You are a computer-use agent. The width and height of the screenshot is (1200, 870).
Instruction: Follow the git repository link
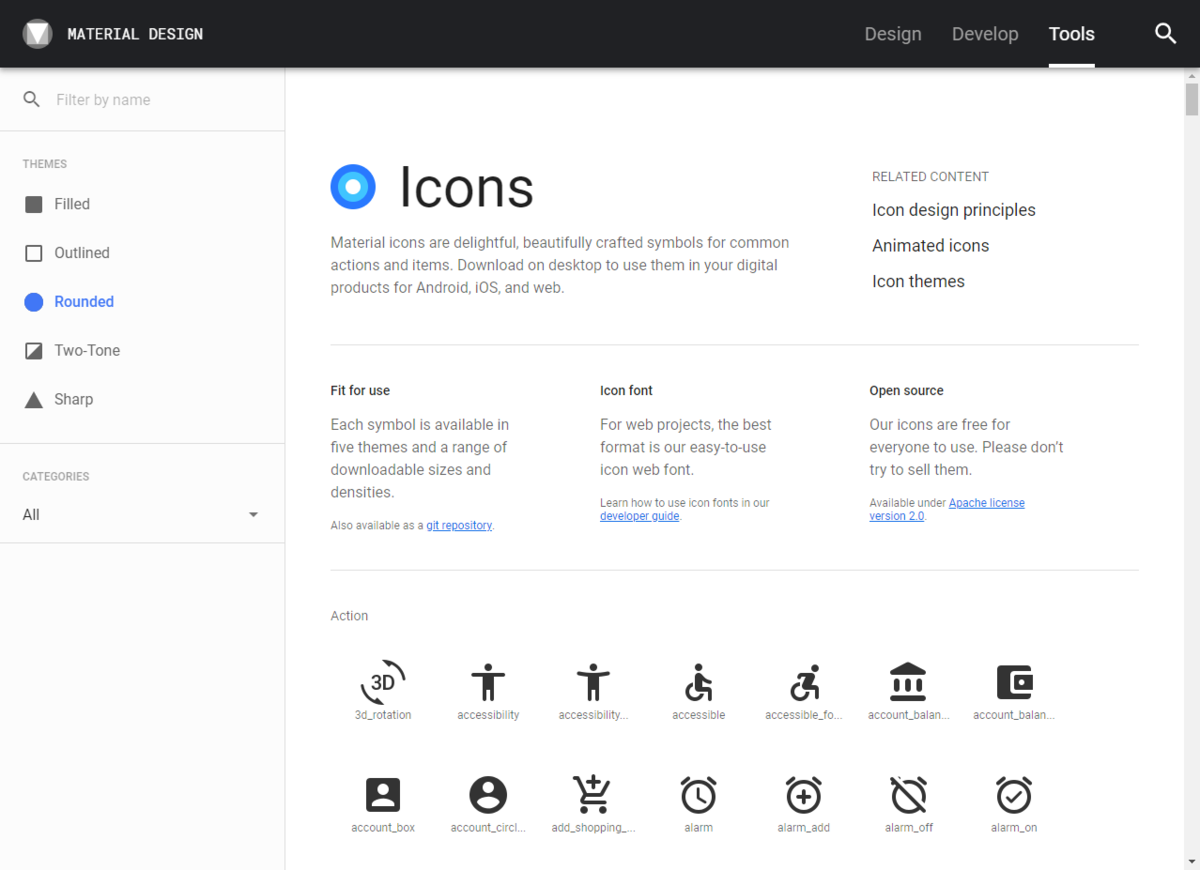point(459,526)
